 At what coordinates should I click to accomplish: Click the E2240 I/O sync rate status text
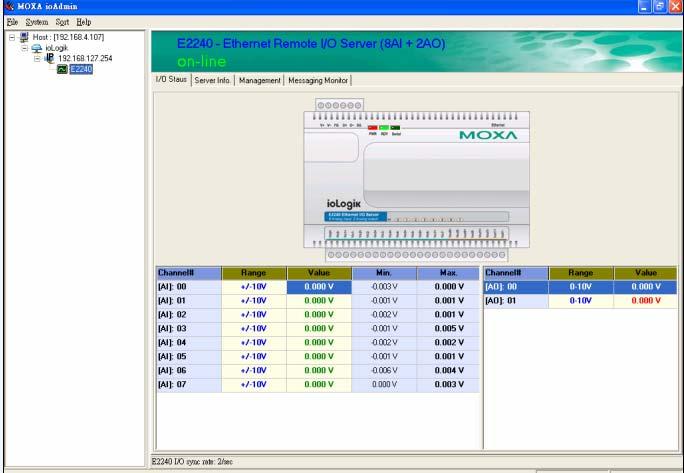click(x=192, y=461)
